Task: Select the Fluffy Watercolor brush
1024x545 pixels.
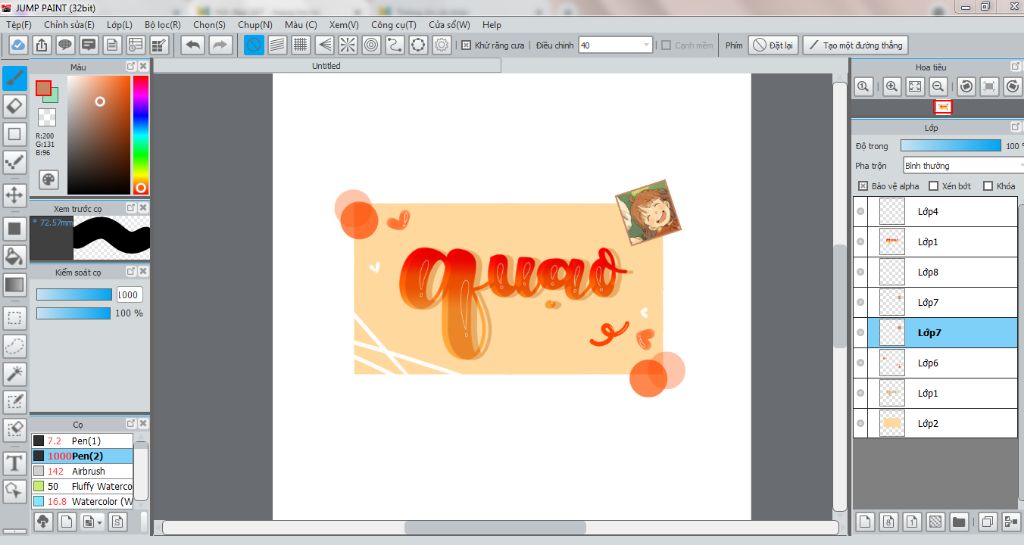Action: (82, 486)
